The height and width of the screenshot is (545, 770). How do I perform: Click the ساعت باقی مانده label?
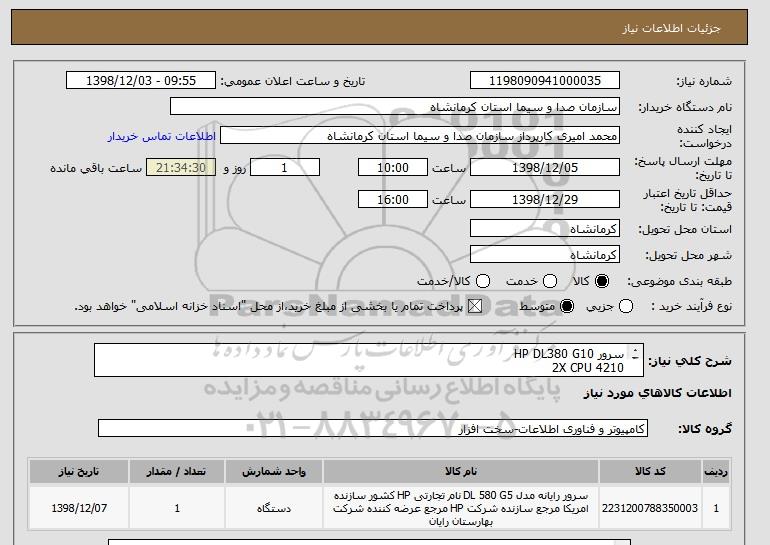pyautogui.click(x=96, y=168)
